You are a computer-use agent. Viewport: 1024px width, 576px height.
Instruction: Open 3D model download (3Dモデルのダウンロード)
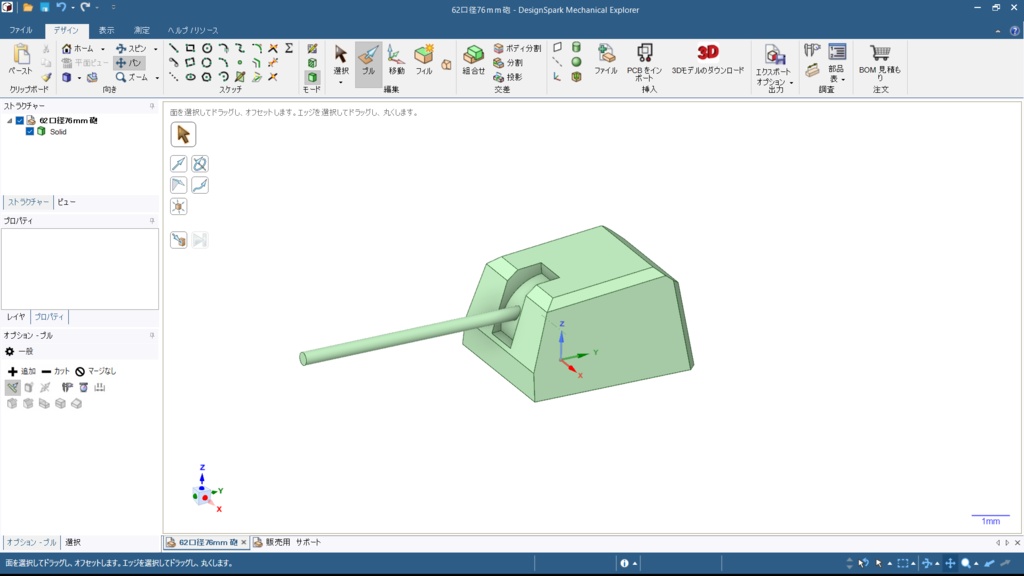pos(708,59)
